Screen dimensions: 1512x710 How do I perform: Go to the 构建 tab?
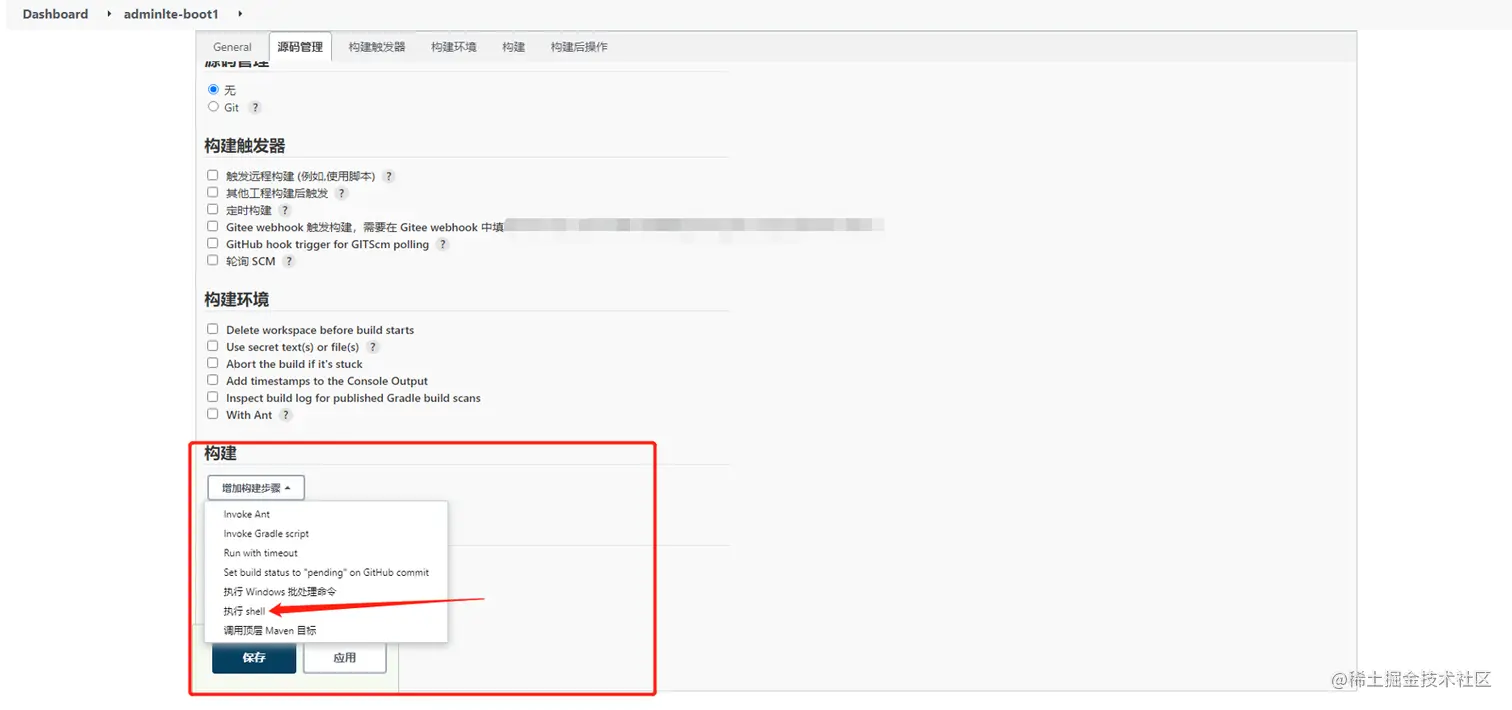coord(514,47)
